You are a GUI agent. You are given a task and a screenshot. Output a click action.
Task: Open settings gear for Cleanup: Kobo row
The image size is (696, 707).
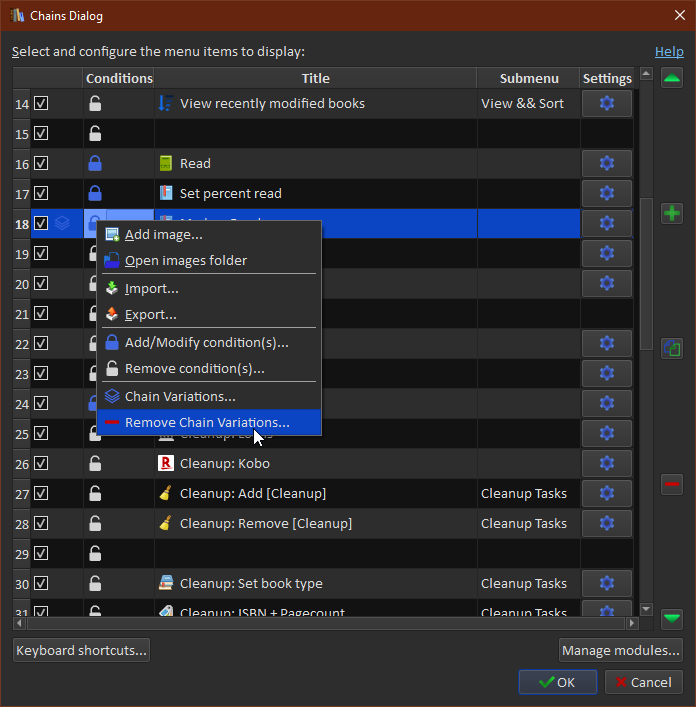pyautogui.click(x=606, y=463)
